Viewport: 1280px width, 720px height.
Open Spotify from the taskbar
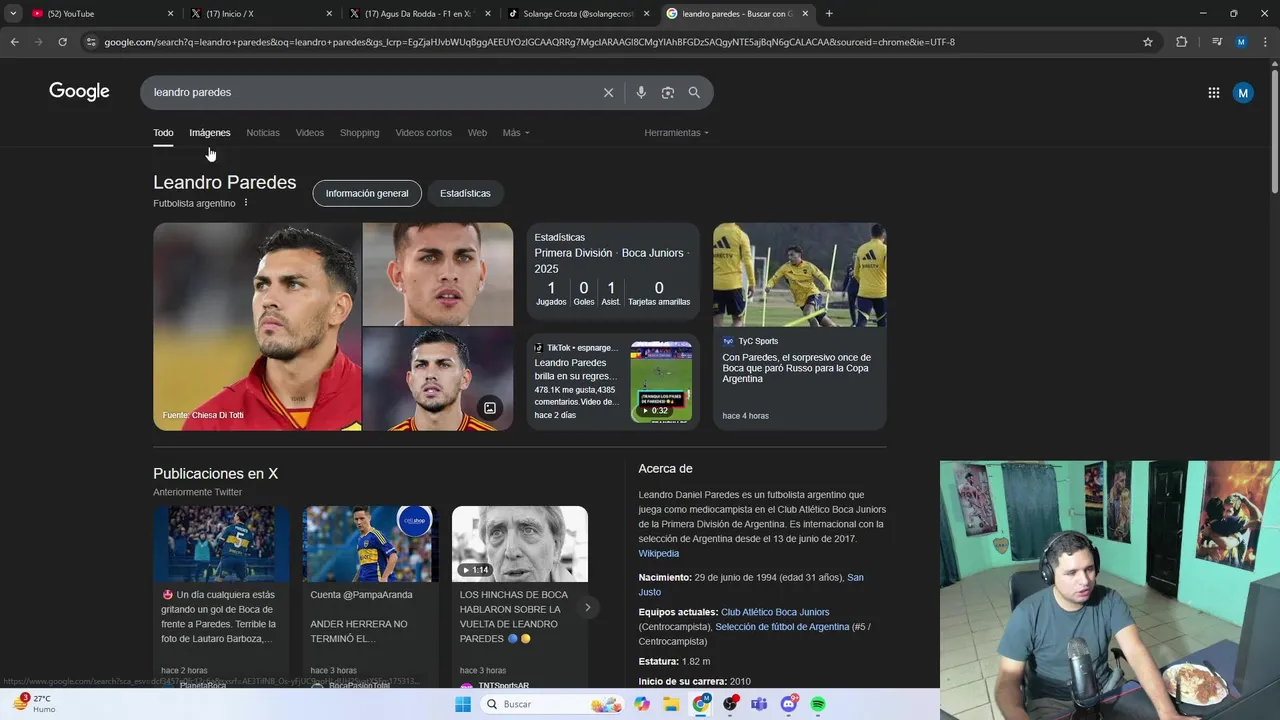coord(818,704)
